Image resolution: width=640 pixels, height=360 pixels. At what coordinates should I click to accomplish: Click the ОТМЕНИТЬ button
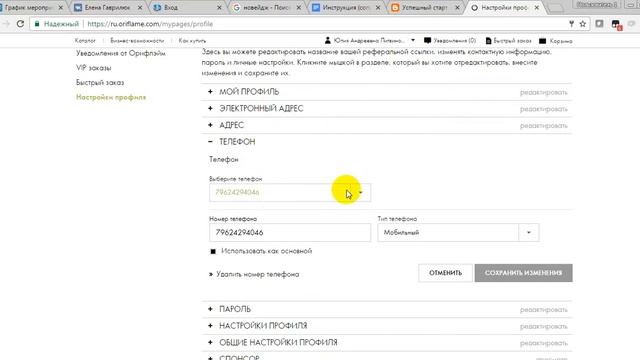pos(445,273)
